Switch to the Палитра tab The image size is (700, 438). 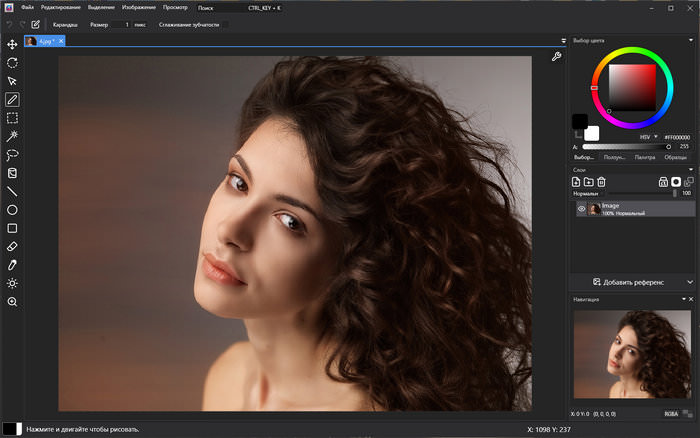(645, 157)
